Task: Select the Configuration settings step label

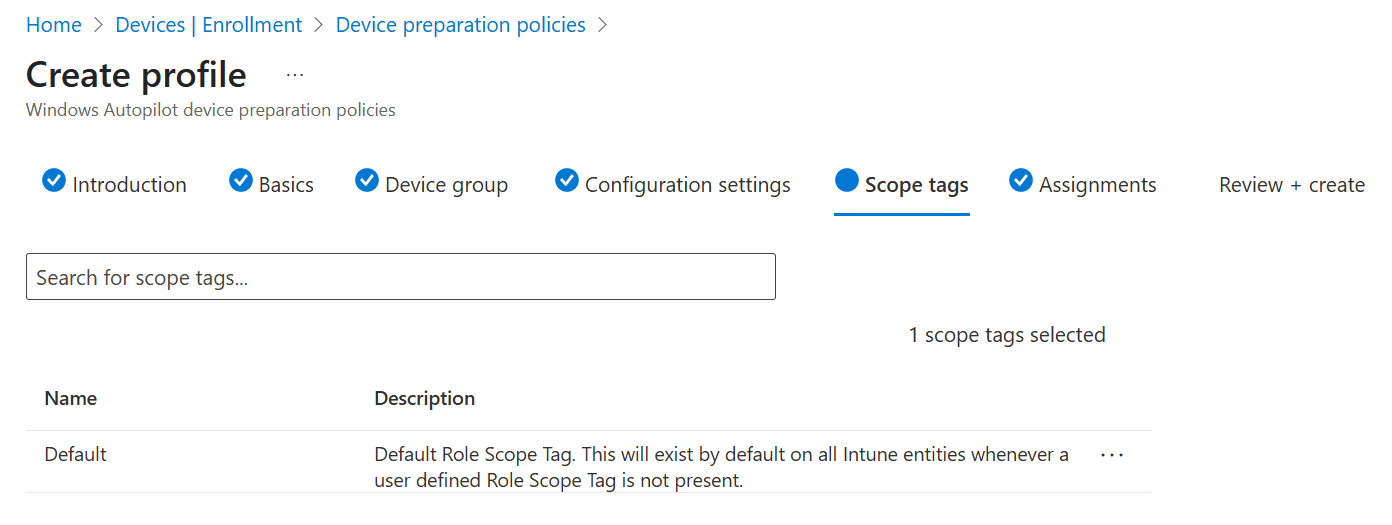Action: tap(687, 185)
